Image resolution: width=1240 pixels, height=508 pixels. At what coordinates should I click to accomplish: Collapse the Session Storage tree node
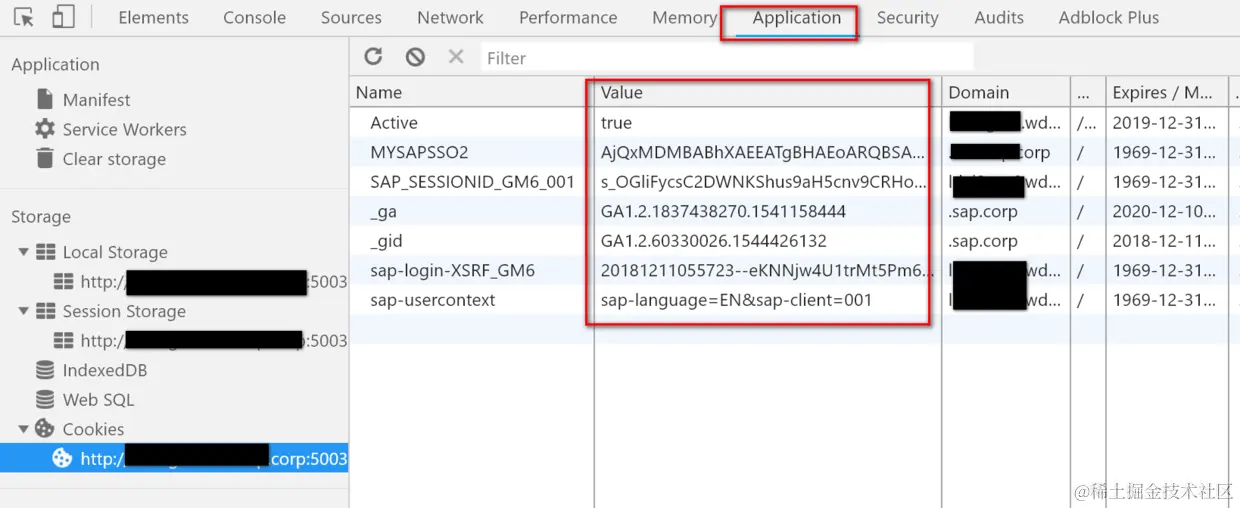coord(23,311)
